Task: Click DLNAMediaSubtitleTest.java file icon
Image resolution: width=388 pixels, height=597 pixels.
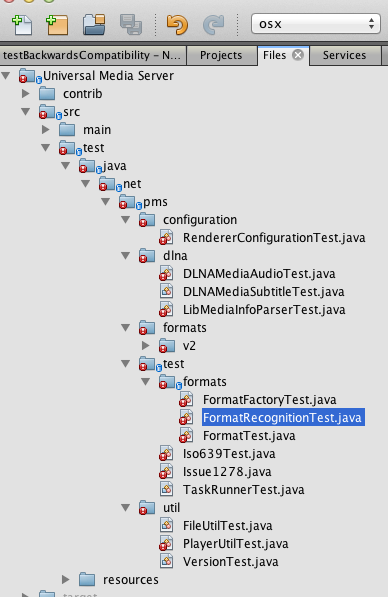Action: click(x=166, y=291)
